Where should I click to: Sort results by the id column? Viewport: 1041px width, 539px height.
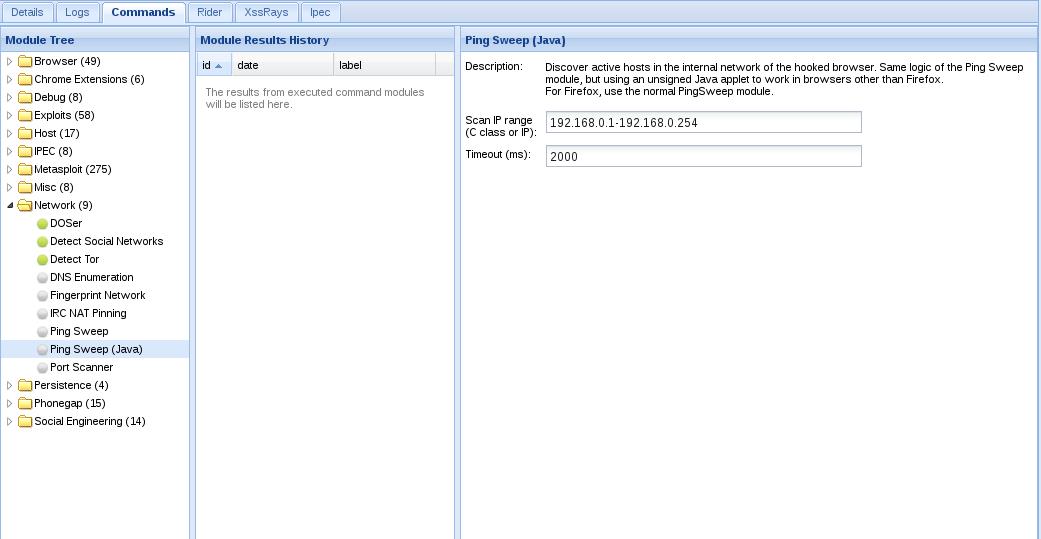pyautogui.click(x=214, y=65)
